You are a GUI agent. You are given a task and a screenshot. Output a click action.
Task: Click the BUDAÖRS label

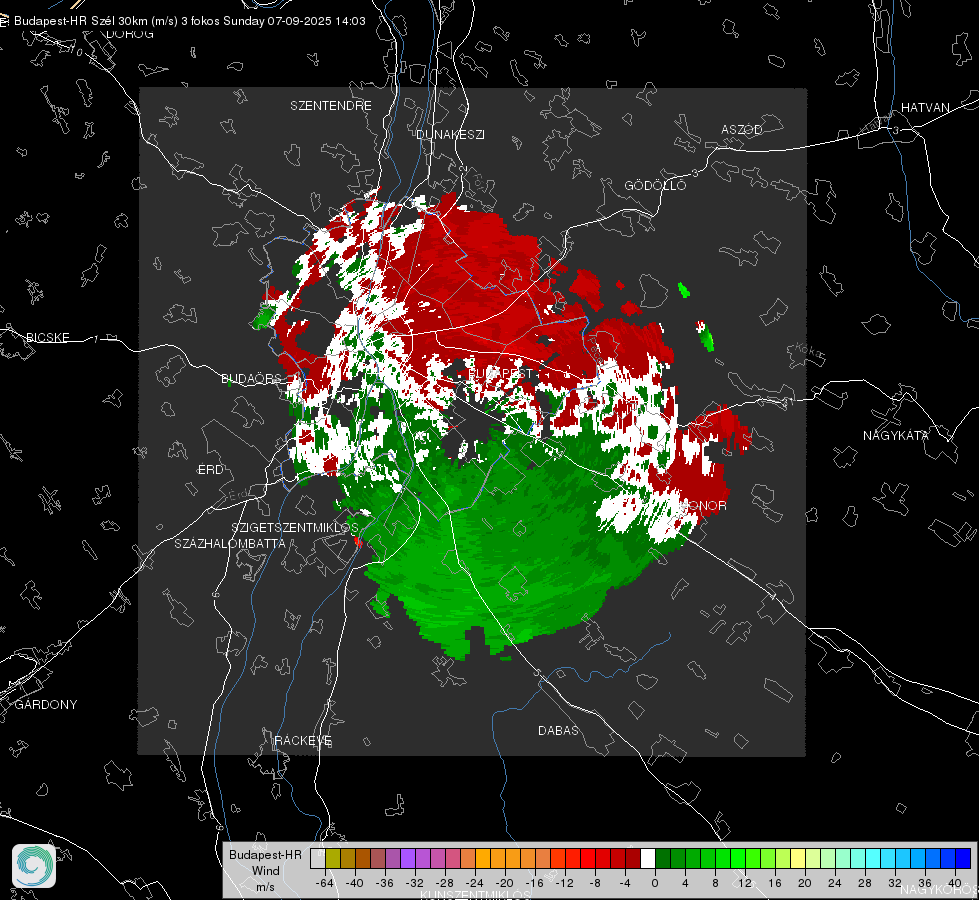coord(252,379)
